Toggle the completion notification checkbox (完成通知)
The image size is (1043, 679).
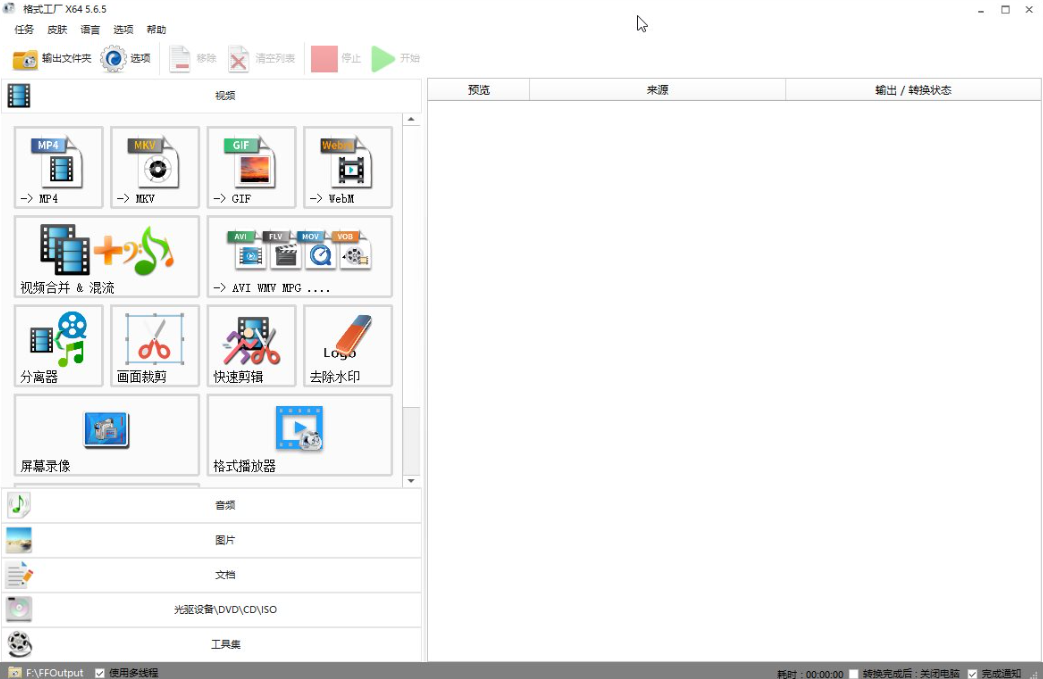pos(972,674)
